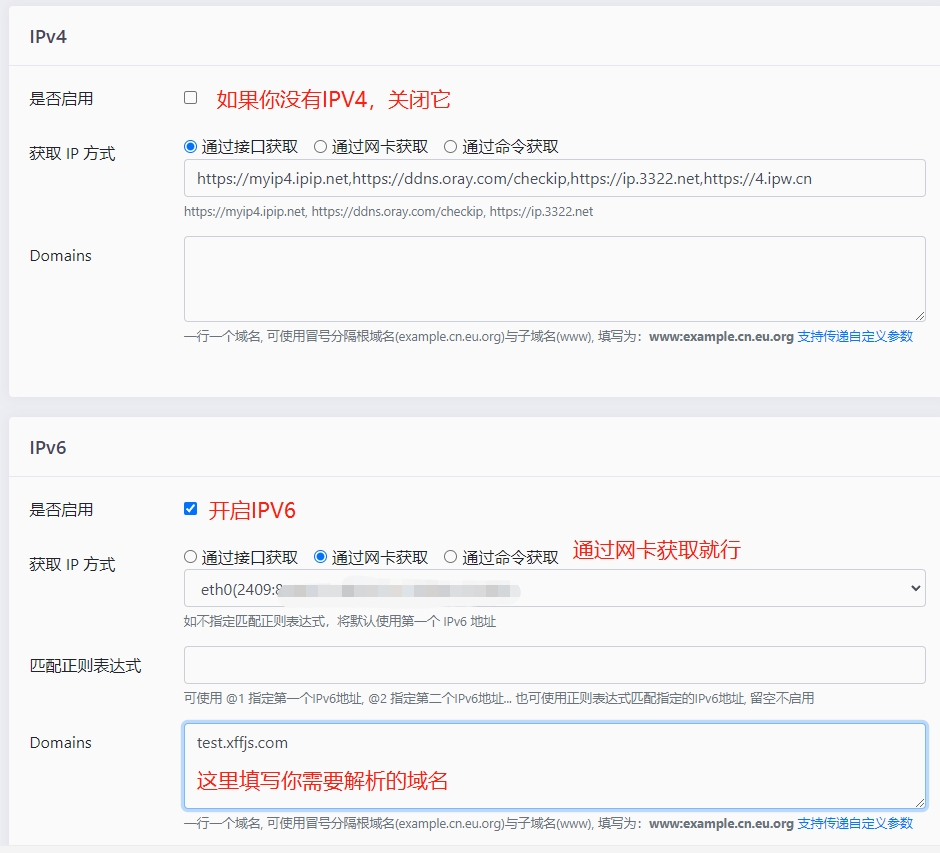Click the IPv6 匹配正则表达式 label
940x853 pixels.
point(85,666)
